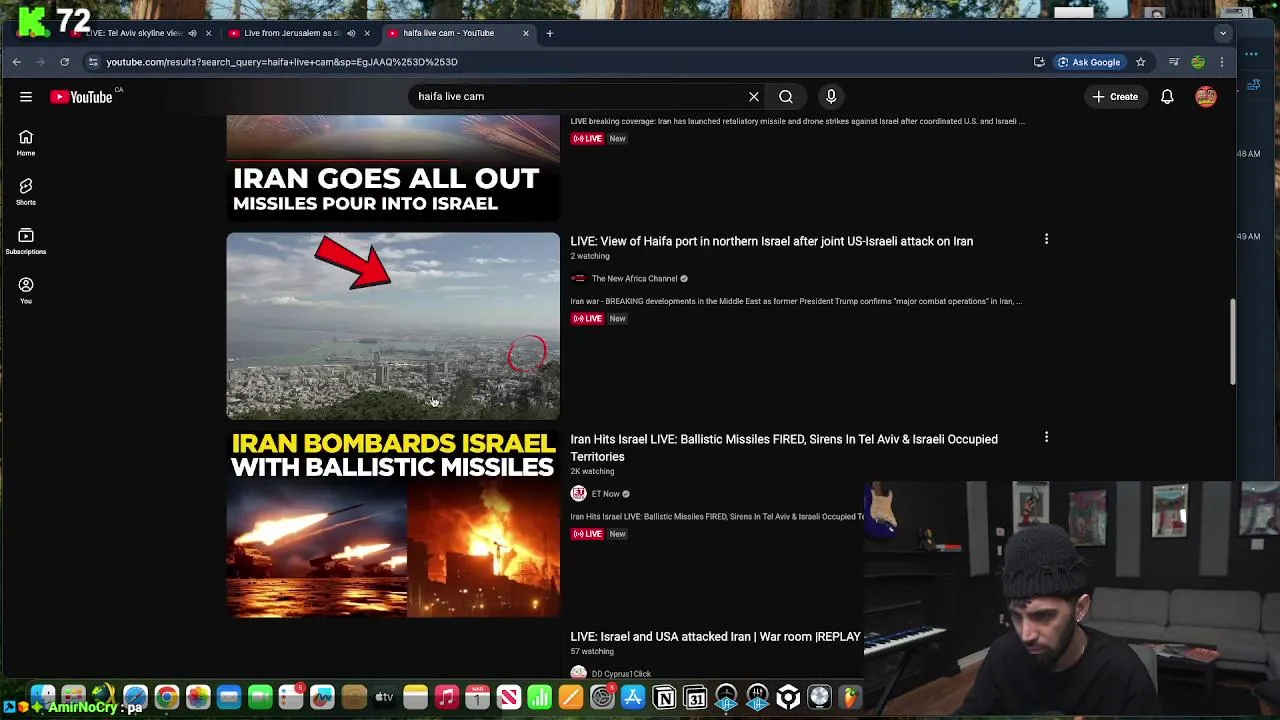Screen dimensions: 1280x720
Task: Go back in browser history
Action: point(17,62)
